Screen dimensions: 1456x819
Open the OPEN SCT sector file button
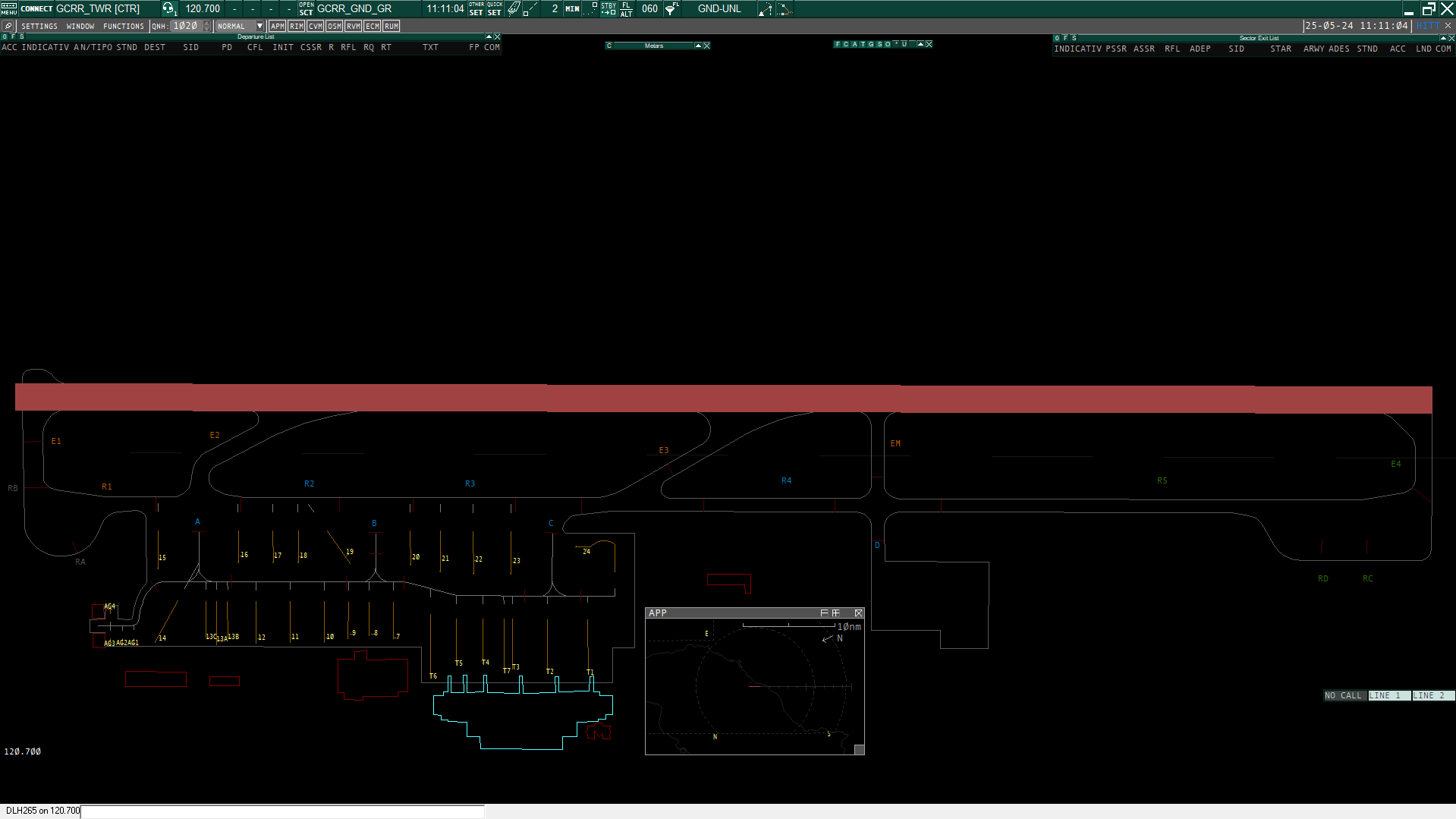[x=306, y=8]
